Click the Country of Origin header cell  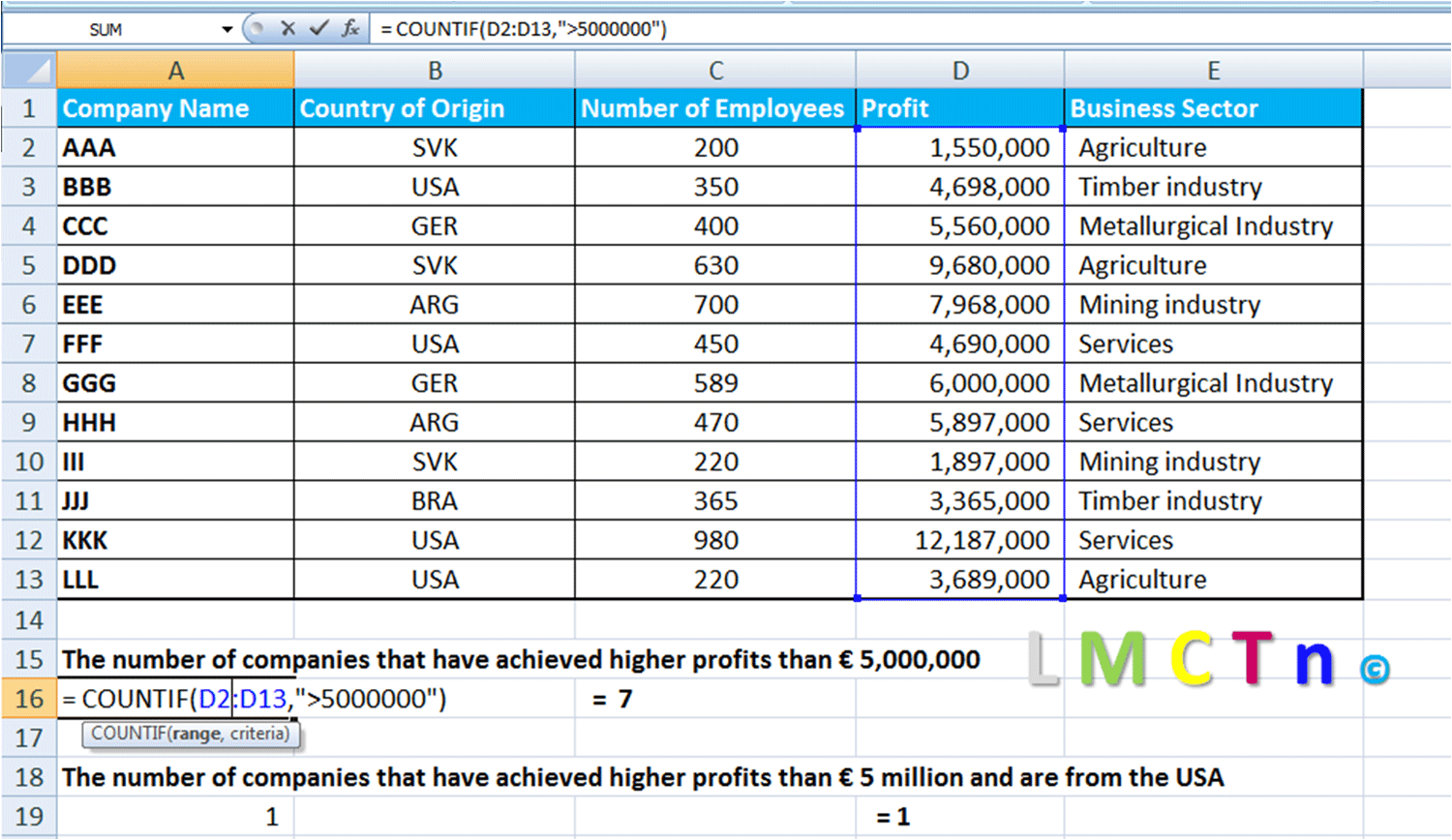[x=435, y=108]
